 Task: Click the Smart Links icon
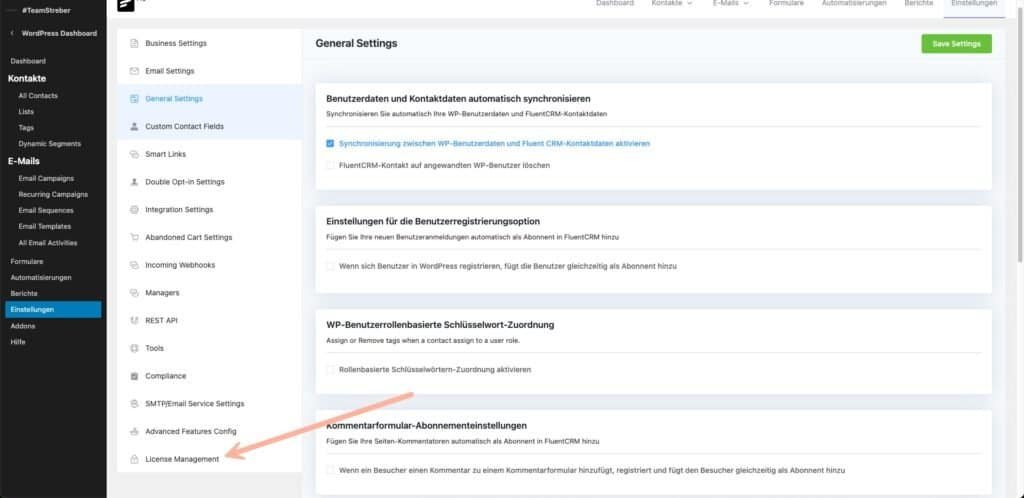point(135,154)
